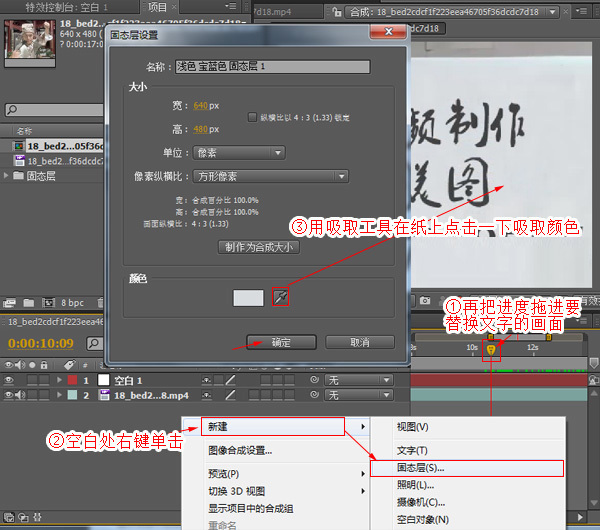The width and height of the screenshot is (600, 530).
Task: Pick a color with the eyedropper tool
Action: (280, 297)
